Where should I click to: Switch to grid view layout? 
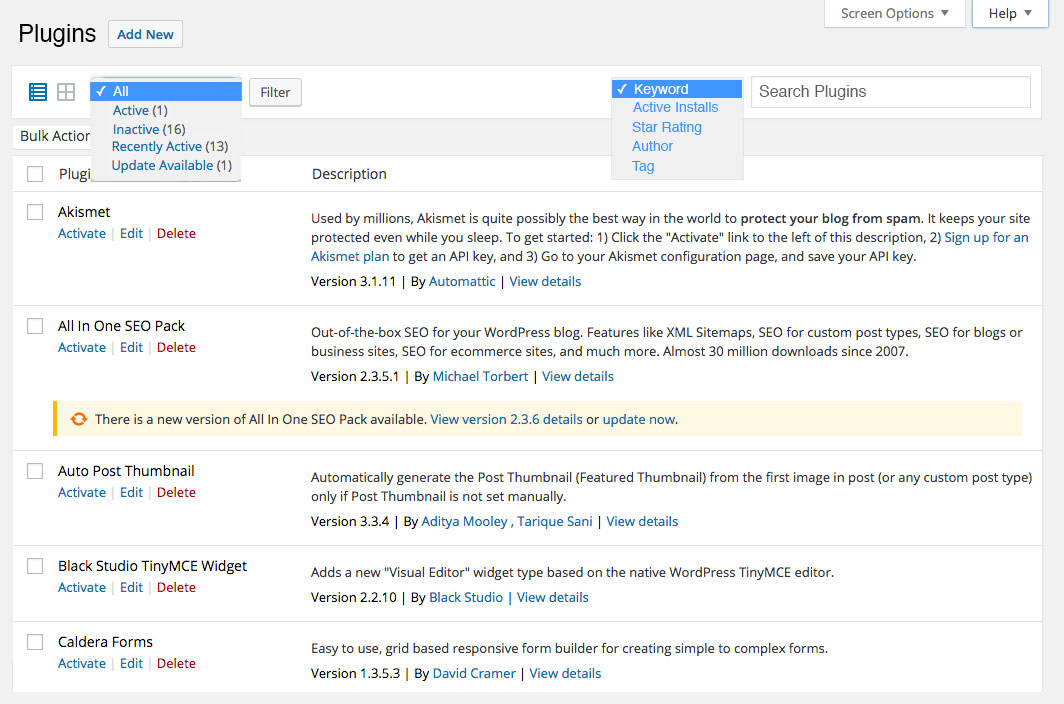(65, 91)
